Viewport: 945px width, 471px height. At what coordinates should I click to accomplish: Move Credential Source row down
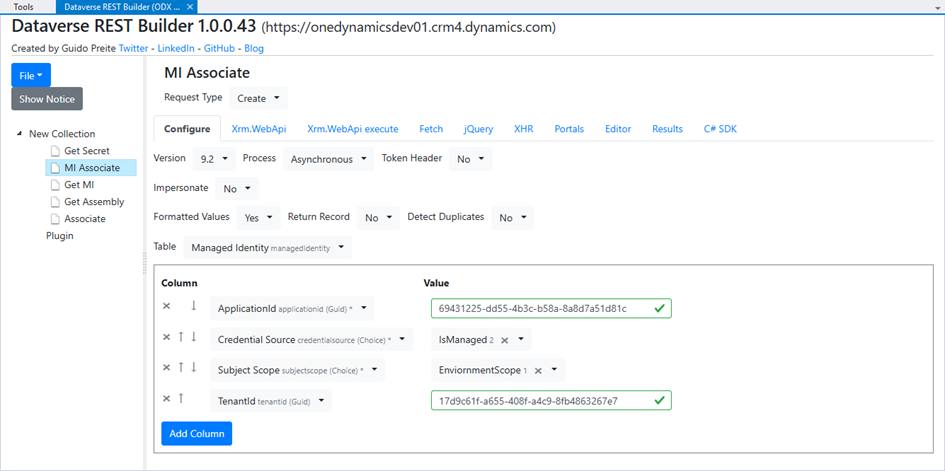pos(193,337)
